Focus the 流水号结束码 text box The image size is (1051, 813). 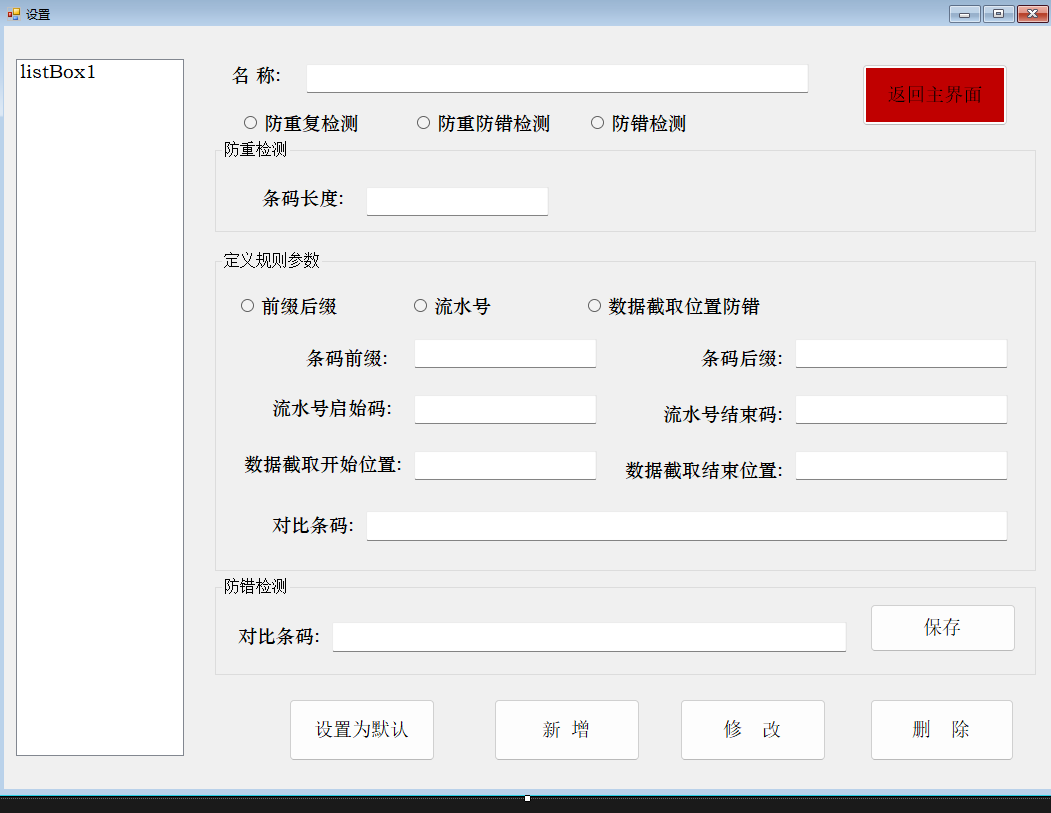[900, 409]
